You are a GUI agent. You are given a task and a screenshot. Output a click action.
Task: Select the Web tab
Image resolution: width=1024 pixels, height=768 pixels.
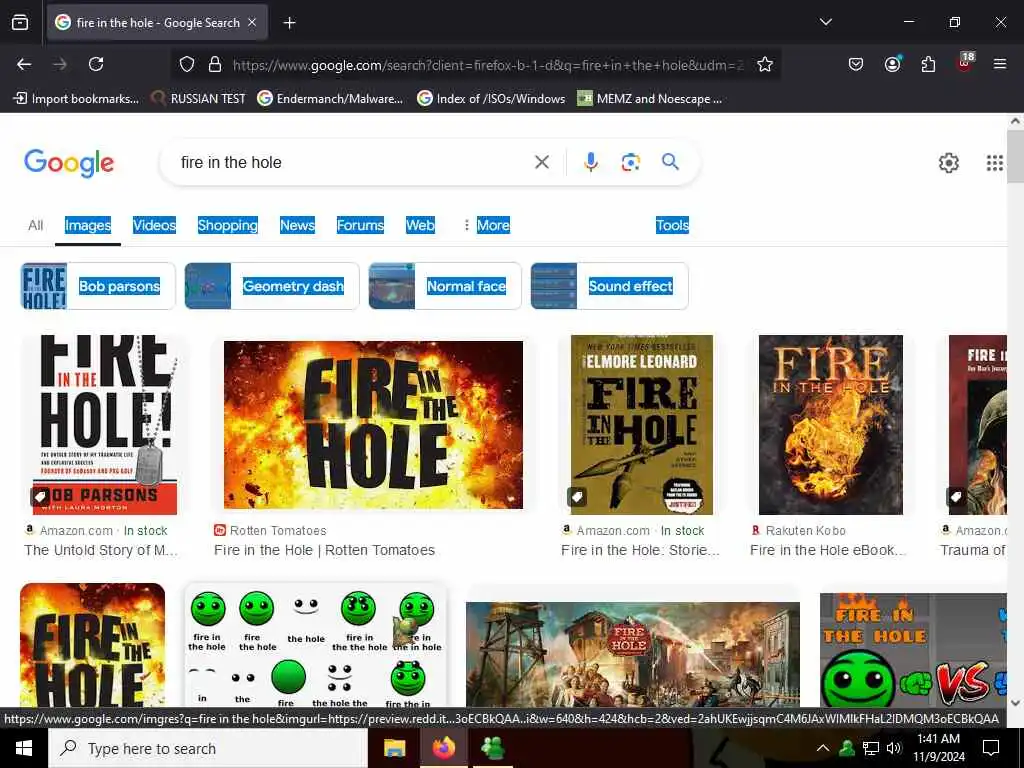[x=420, y=225]
